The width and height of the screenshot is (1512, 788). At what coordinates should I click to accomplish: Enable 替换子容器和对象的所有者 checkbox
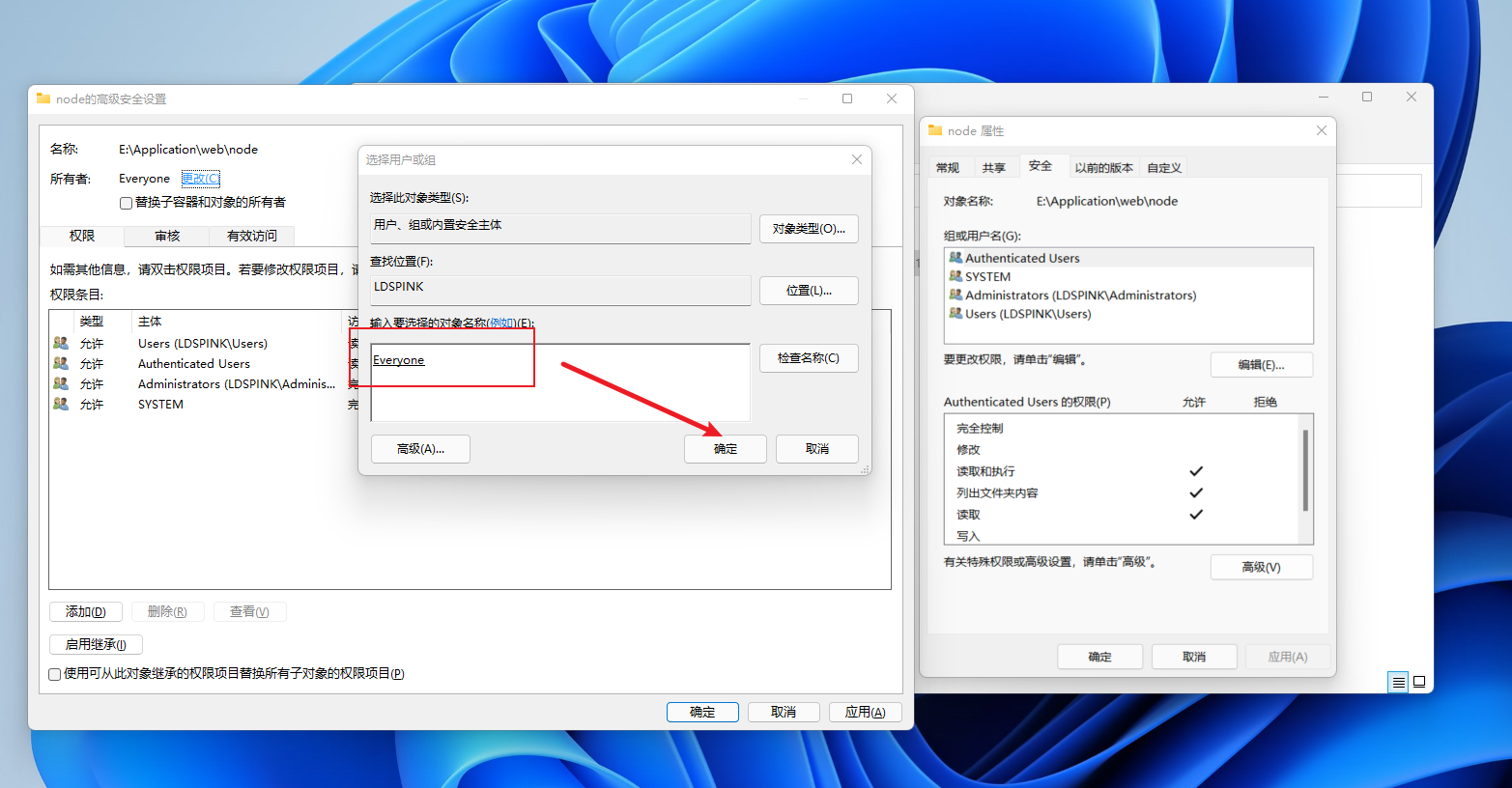point(126,203)
